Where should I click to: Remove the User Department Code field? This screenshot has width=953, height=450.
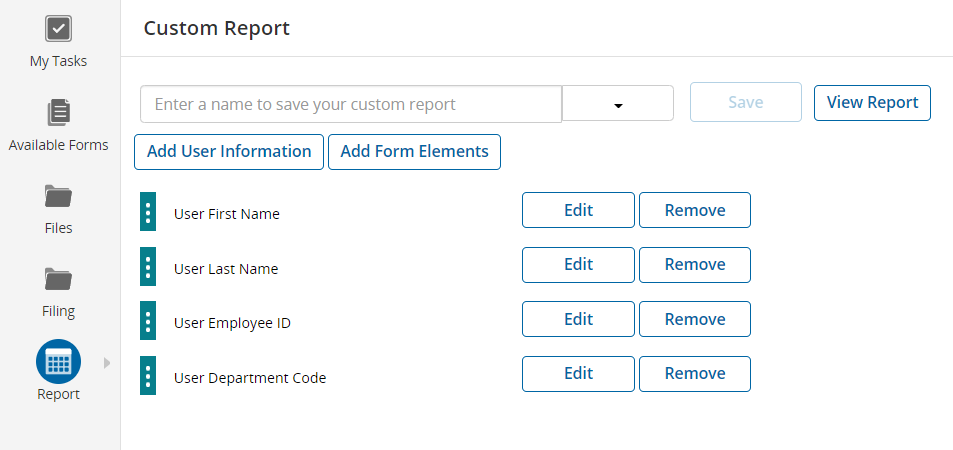[694, 374]
